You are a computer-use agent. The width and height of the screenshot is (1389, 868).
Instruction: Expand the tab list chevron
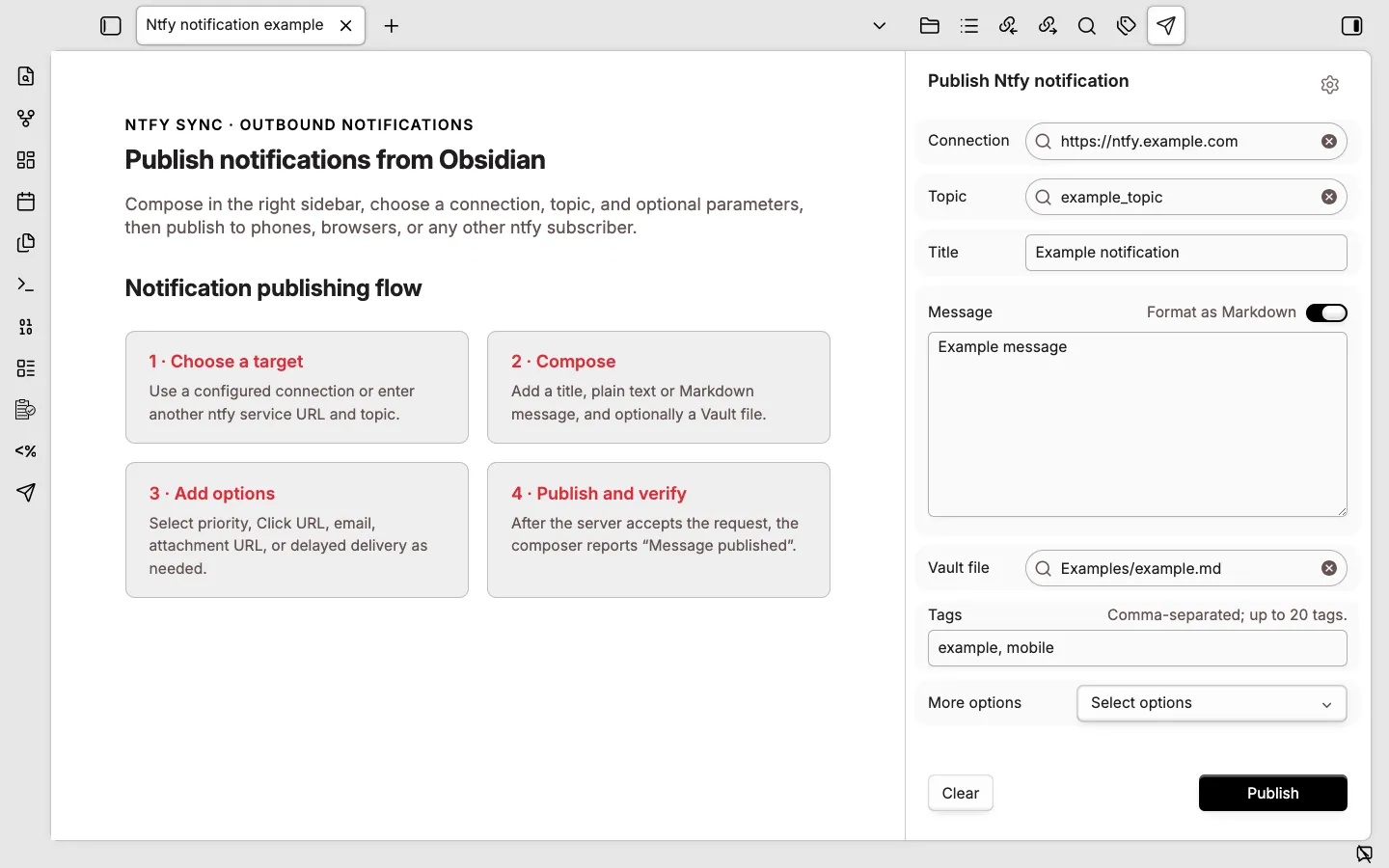pos(881,26)
